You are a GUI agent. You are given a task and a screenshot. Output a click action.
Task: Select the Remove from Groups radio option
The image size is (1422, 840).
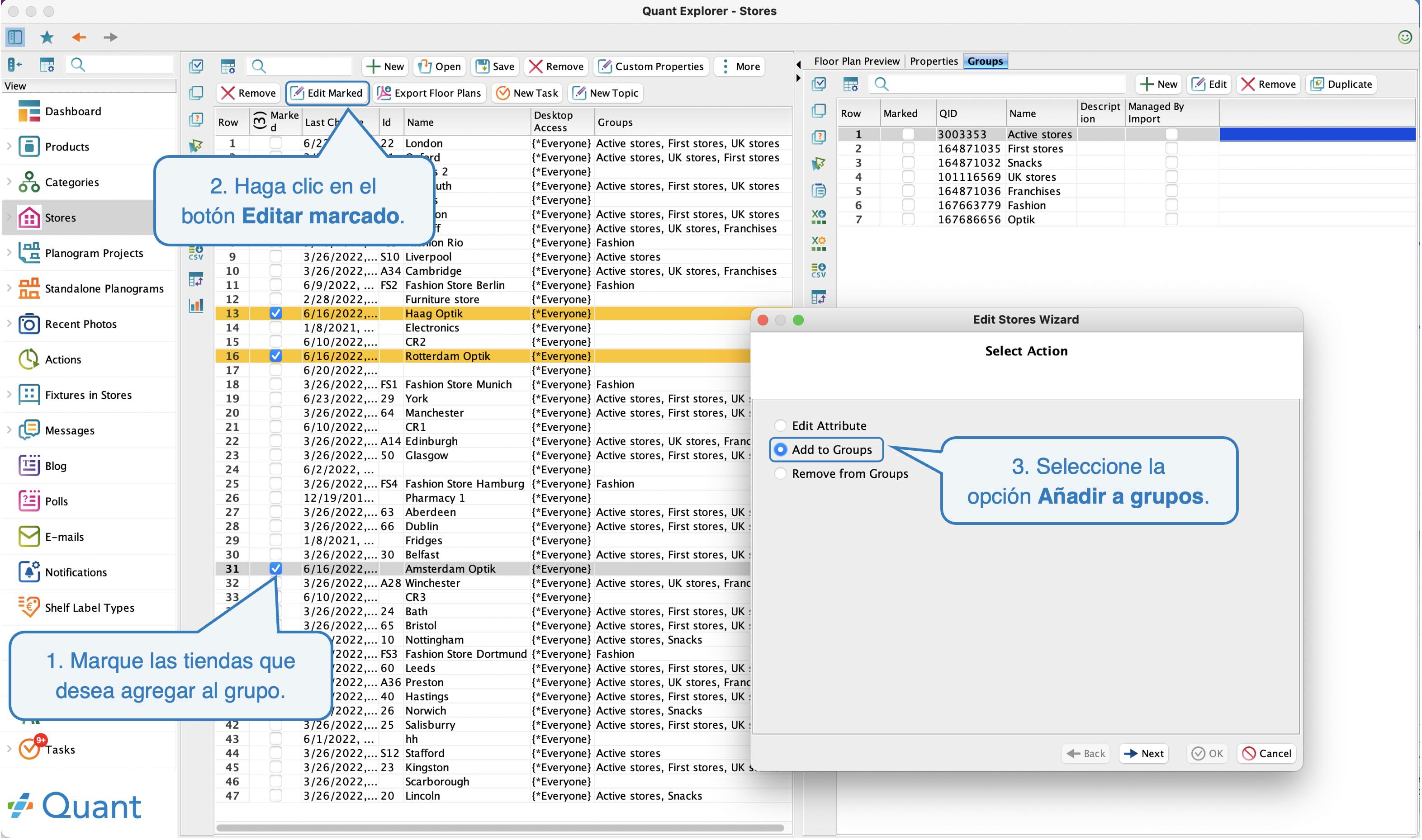781,474
